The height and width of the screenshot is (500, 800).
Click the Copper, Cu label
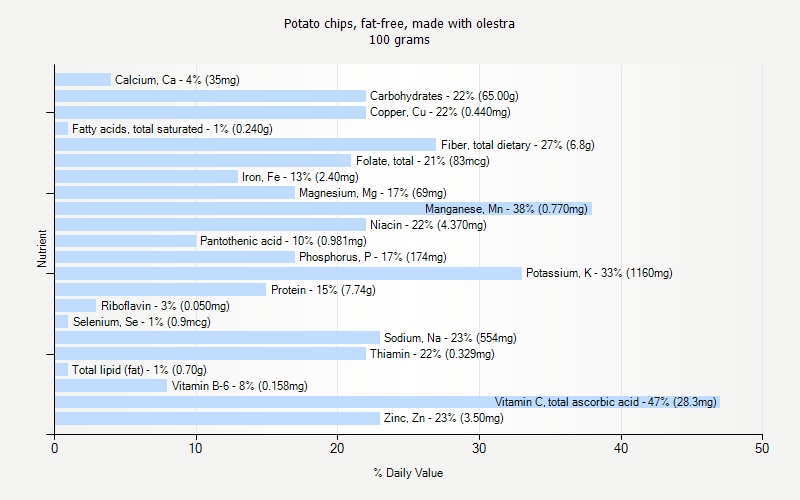(432, 112)
